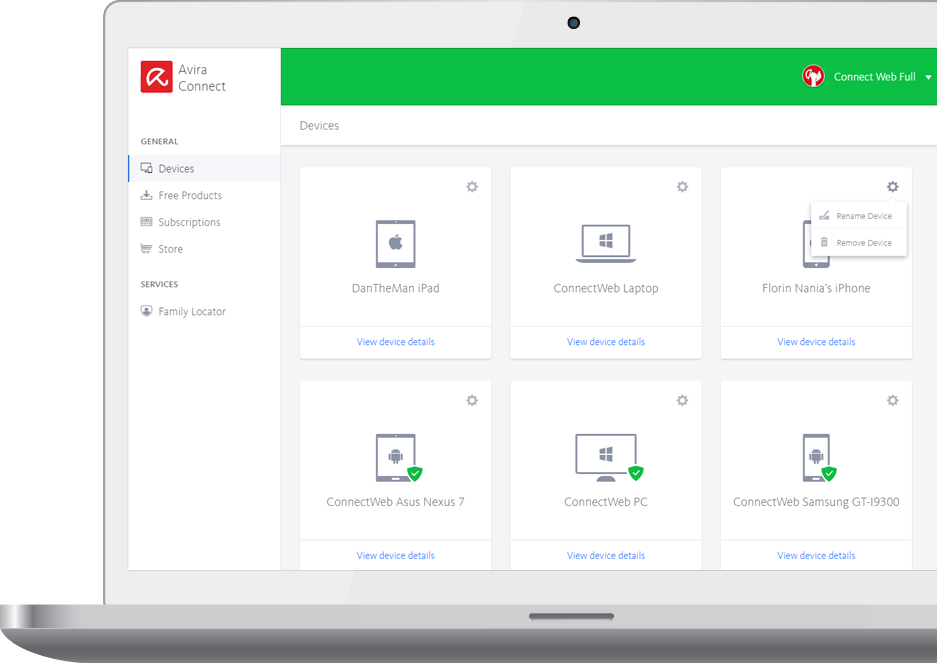937x663 pixels.
Task: Open gear for ConnectWeb Samsung GT-I9300
Action: click(893, 401)
